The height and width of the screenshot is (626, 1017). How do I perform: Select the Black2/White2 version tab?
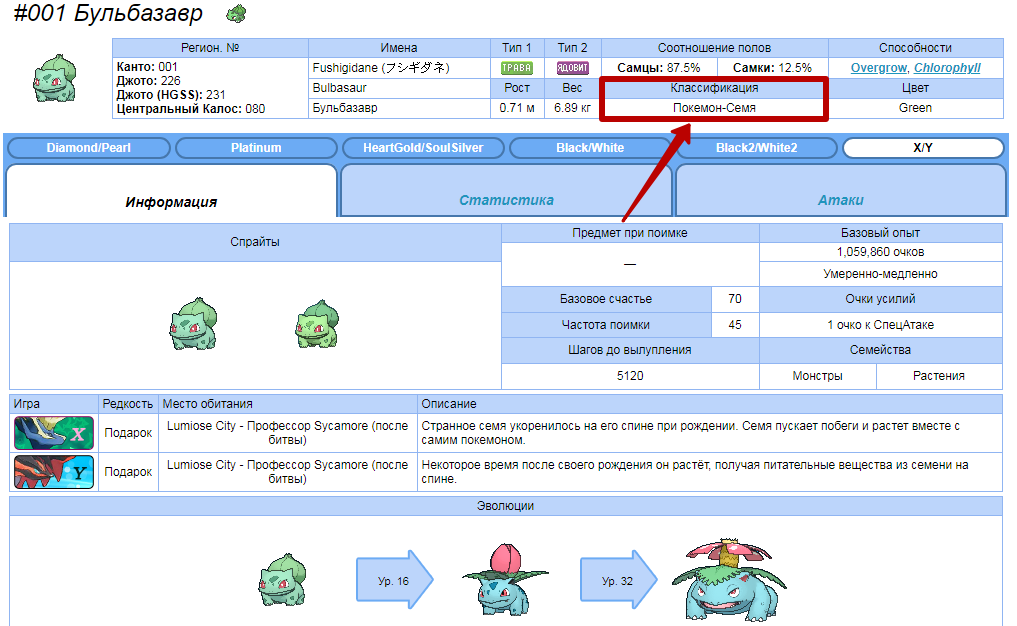tap(756, 148)
